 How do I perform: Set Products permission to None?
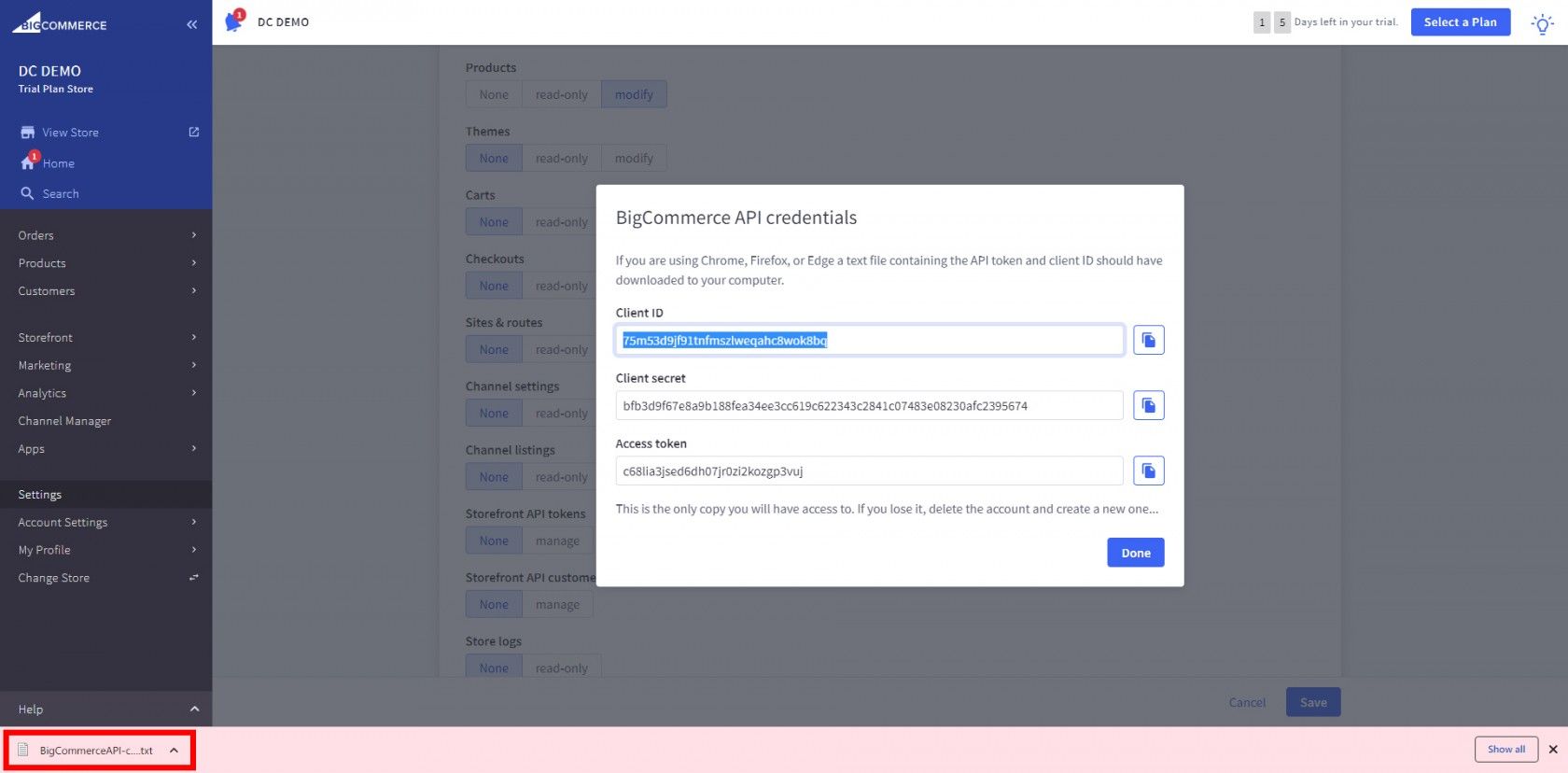(494, 94)
